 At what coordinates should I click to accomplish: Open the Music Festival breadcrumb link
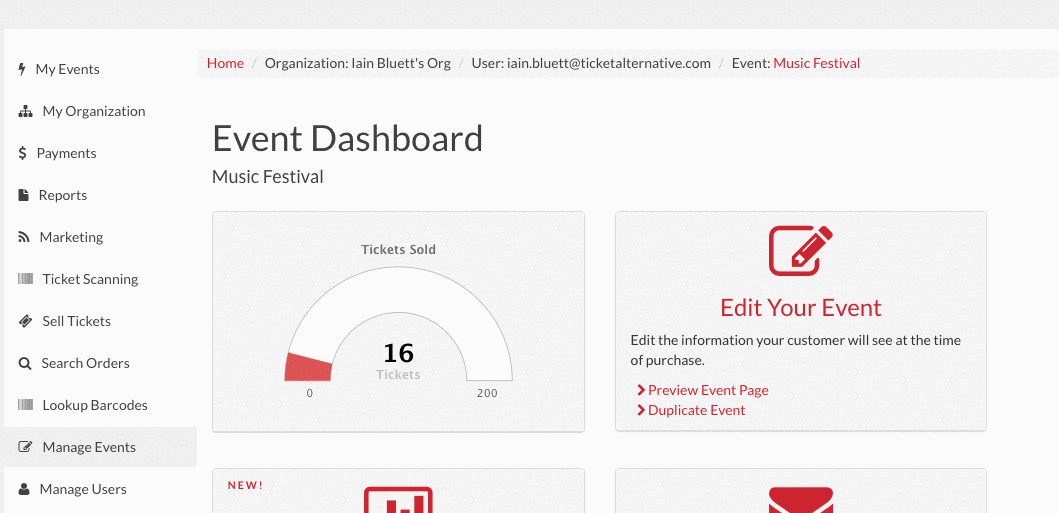coord(817,63)
